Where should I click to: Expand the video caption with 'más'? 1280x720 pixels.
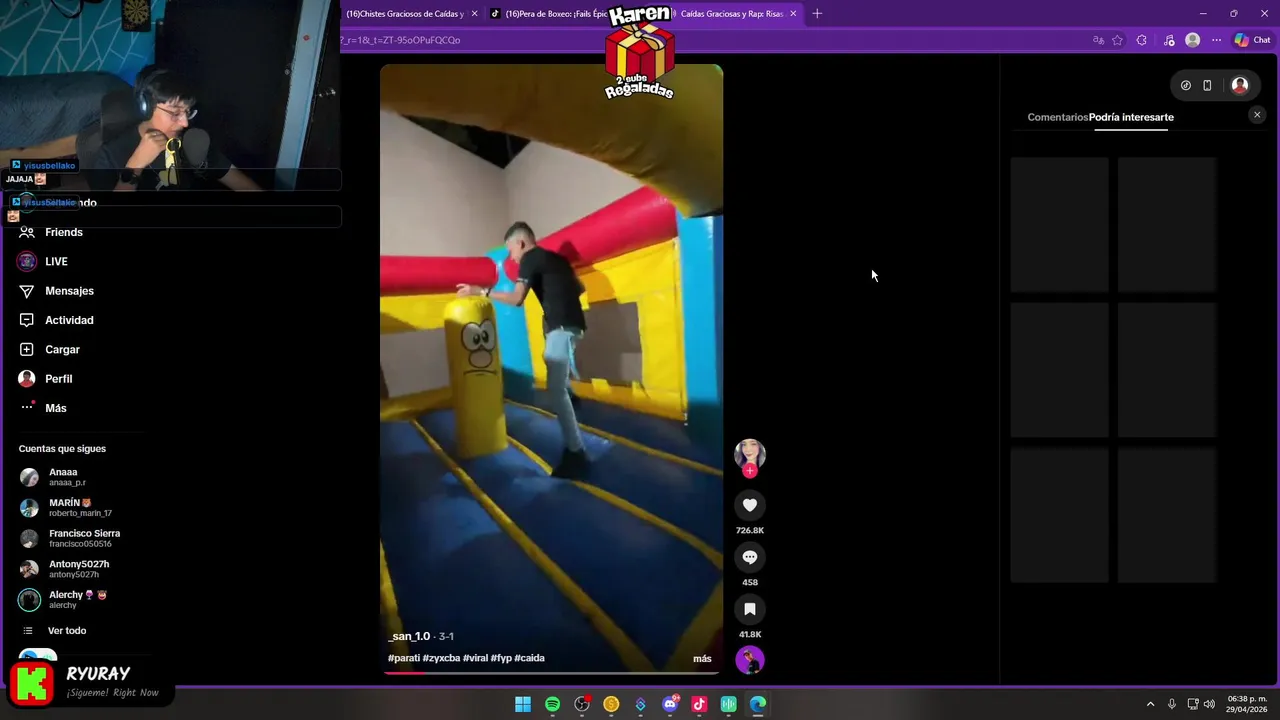coord(702,658)
